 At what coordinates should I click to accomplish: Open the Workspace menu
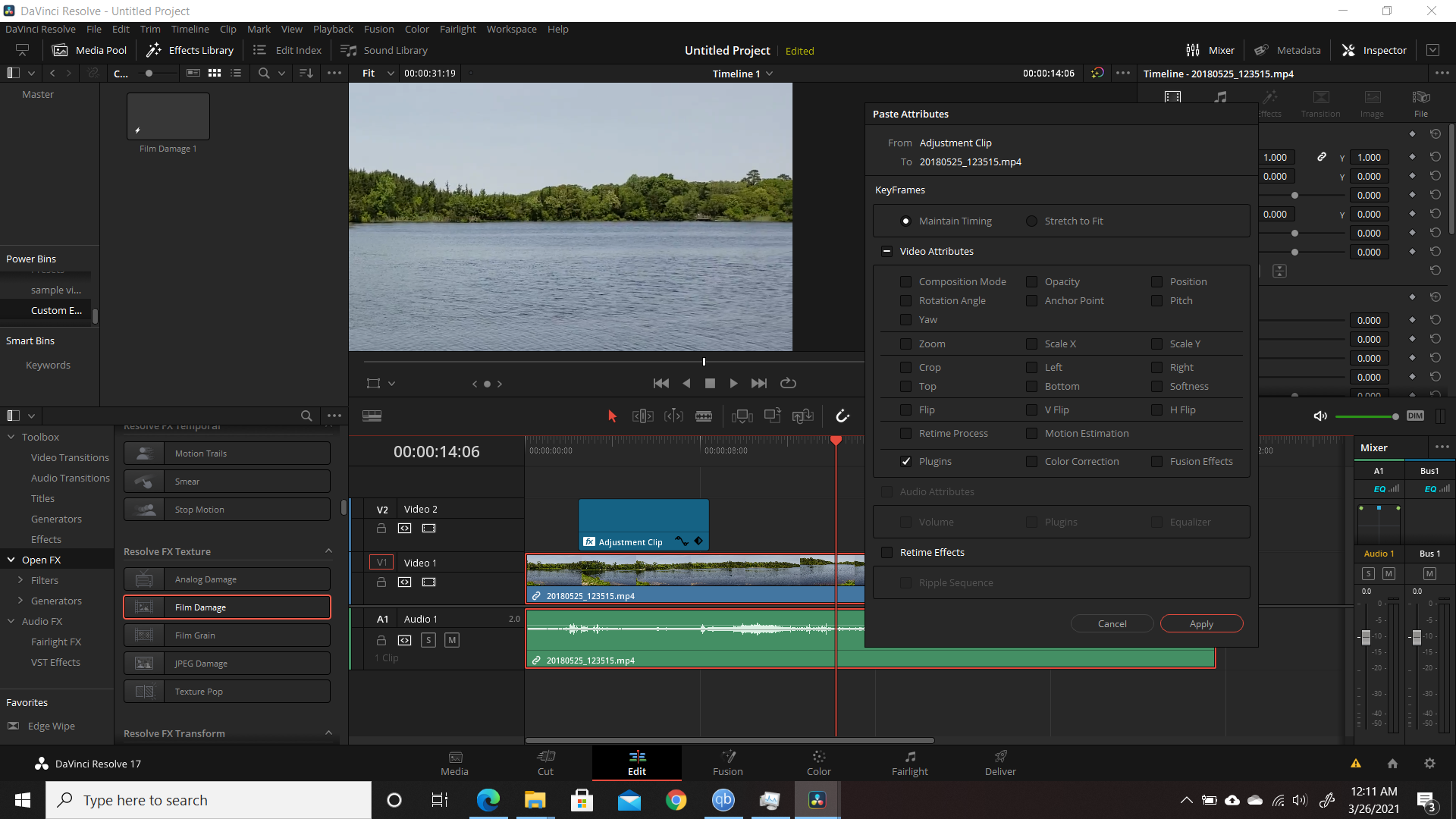tap(511, 29)
